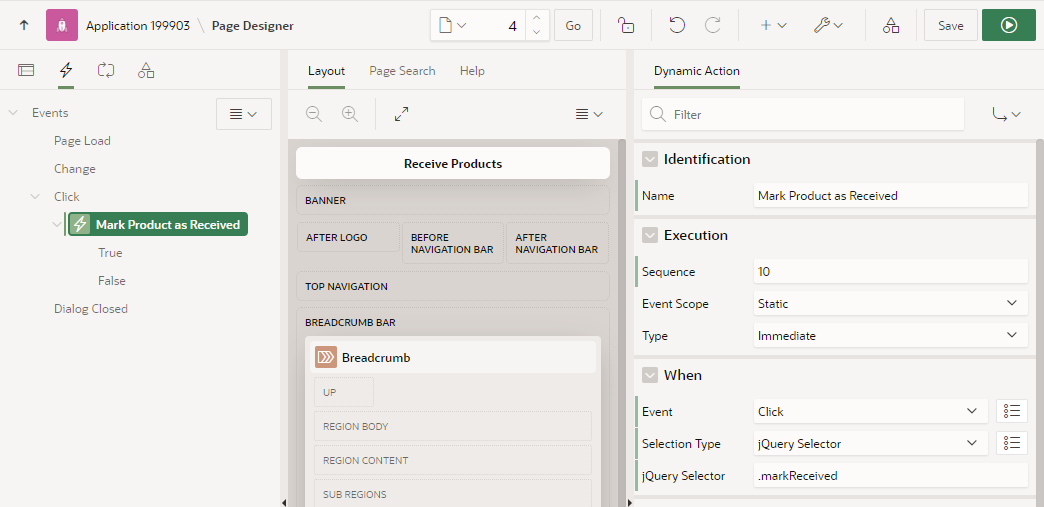Click the Name input field

coord(891,196)
